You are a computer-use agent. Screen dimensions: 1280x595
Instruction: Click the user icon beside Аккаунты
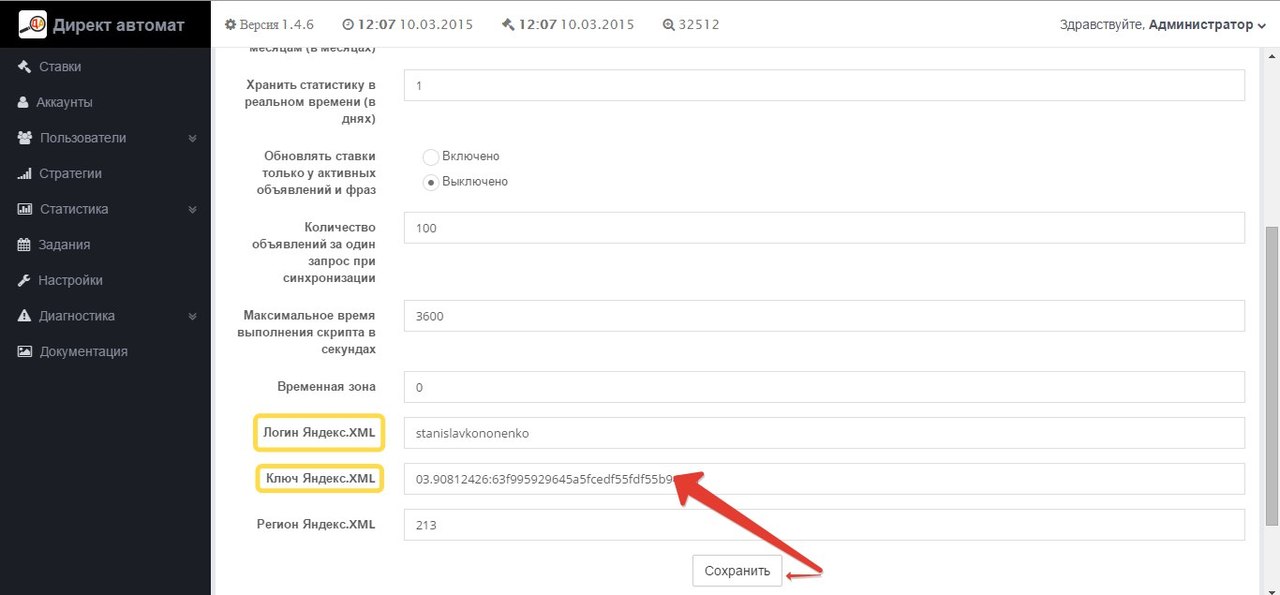[x=24, y=102]
